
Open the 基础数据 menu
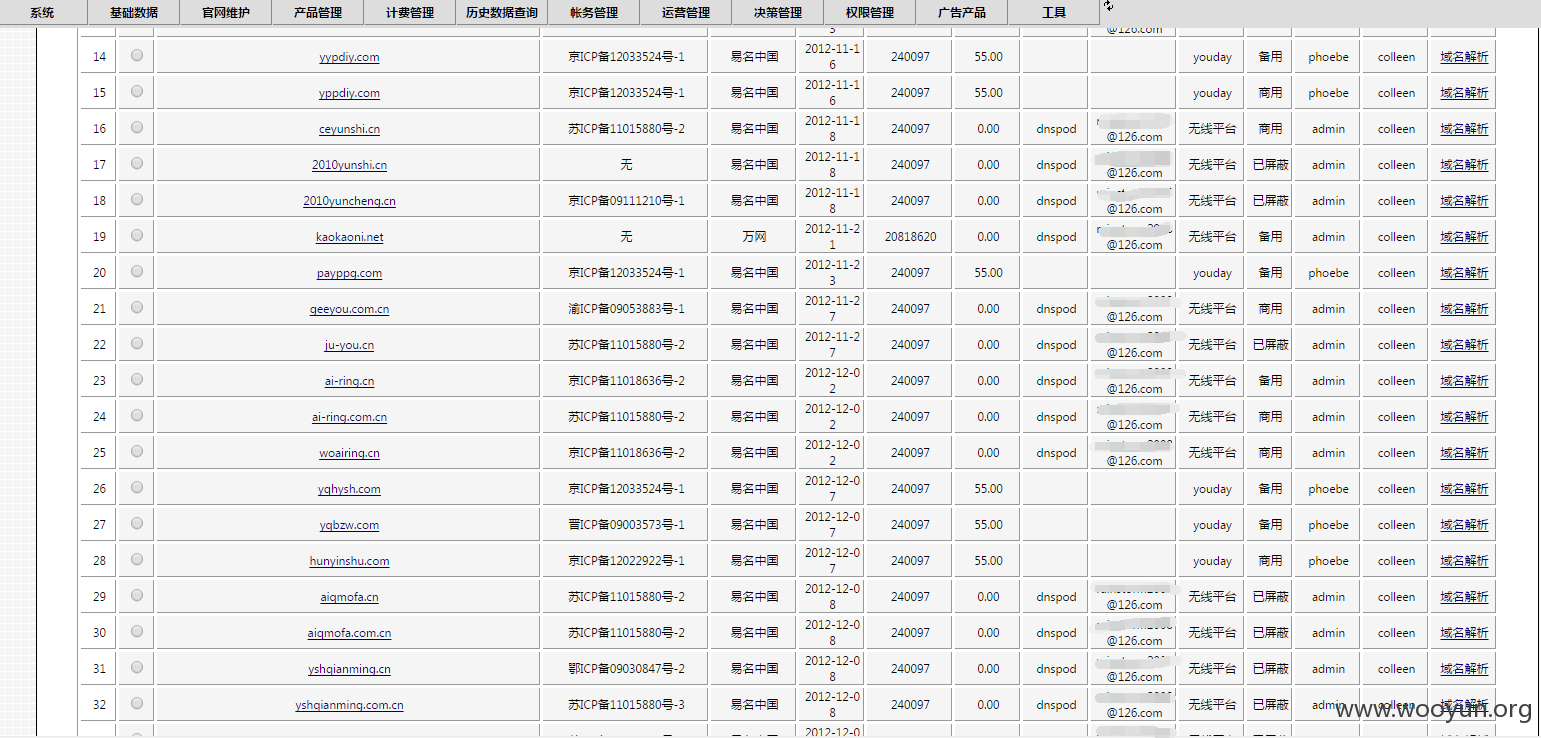(134, 12)
